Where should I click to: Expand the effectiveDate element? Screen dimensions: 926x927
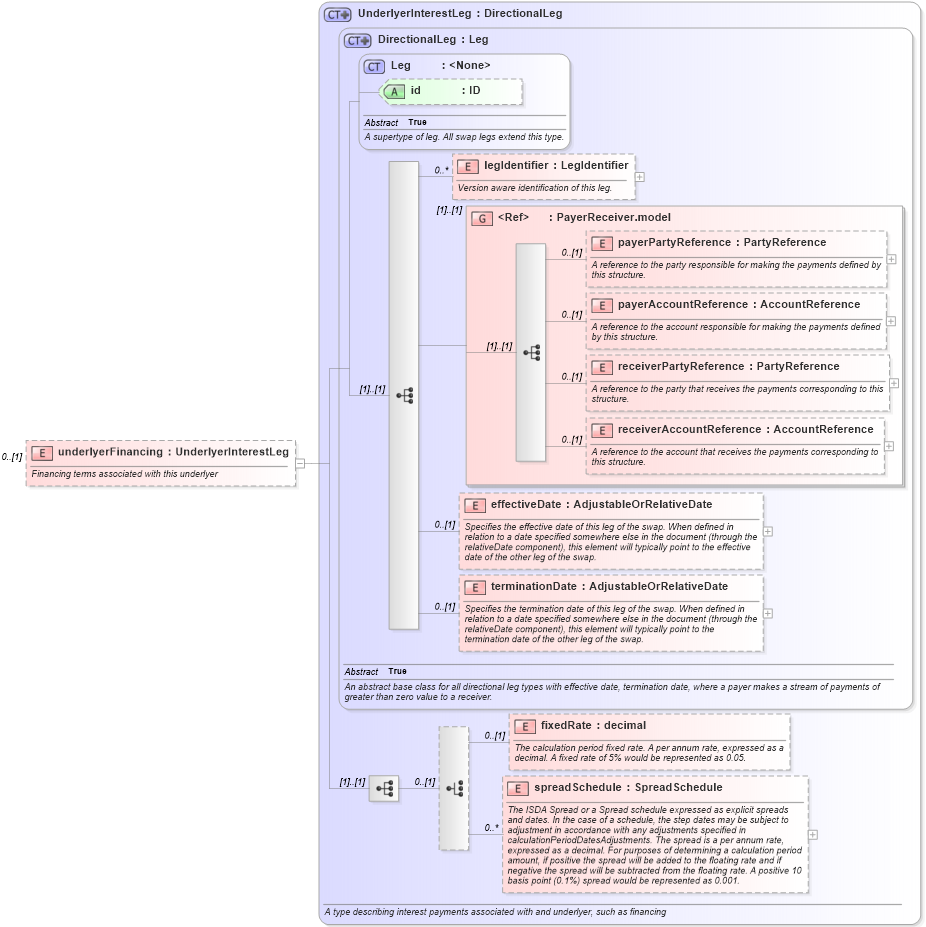point(768,531)
